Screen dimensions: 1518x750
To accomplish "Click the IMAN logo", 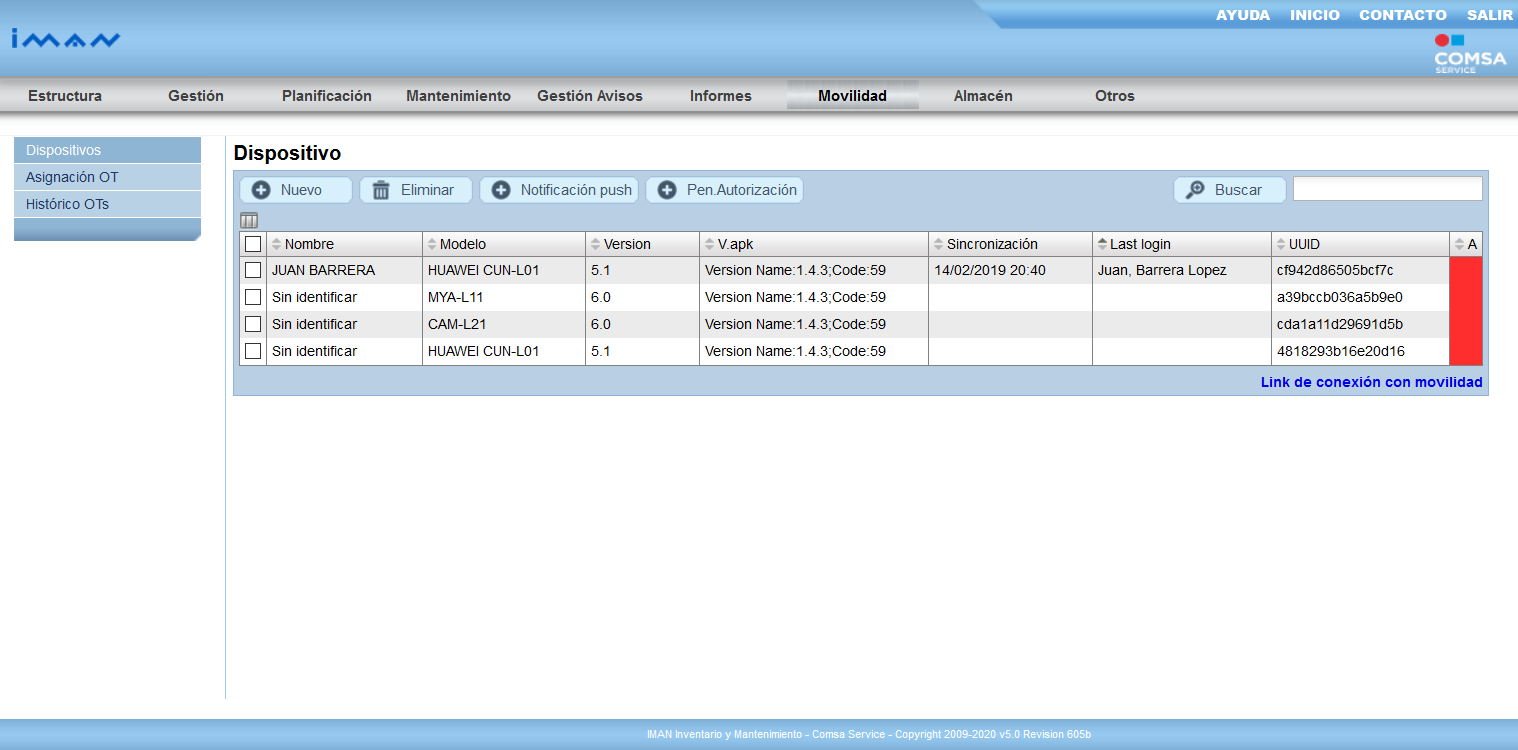I will tap(66, 39).
